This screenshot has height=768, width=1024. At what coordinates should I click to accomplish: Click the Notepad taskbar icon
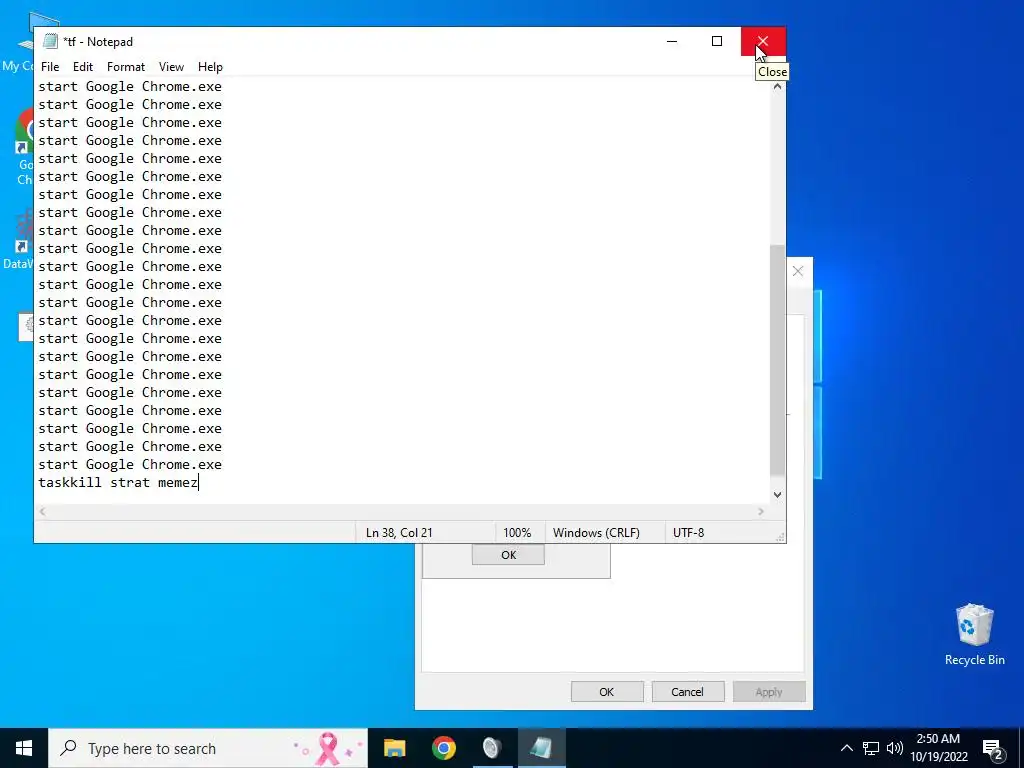point(541,748)
